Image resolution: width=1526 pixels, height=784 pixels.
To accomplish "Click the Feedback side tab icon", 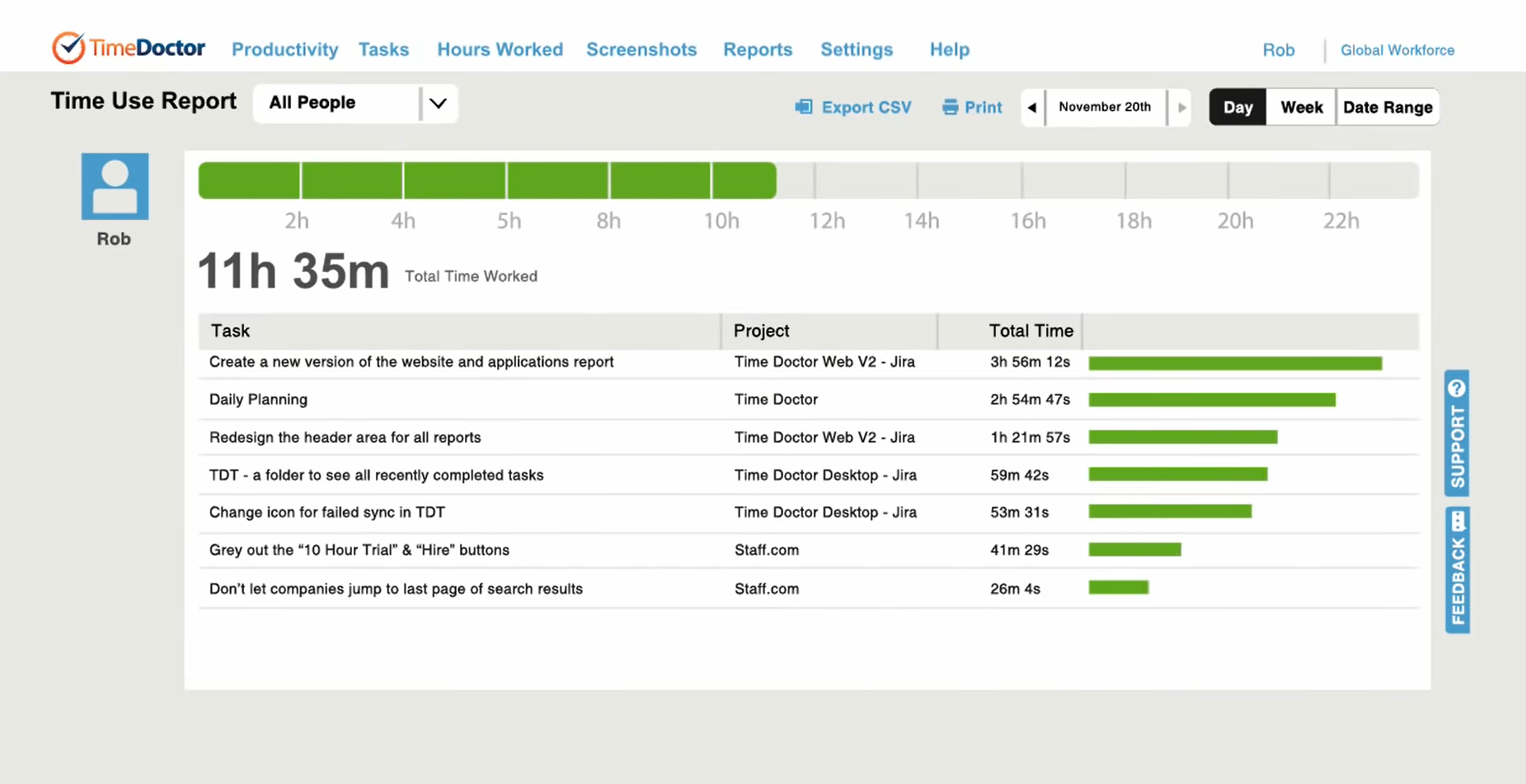I will click(x=1457, y=520).
